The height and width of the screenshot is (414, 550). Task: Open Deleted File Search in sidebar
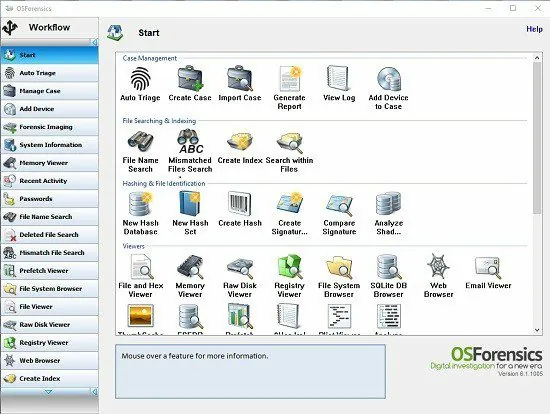[49, 234]
